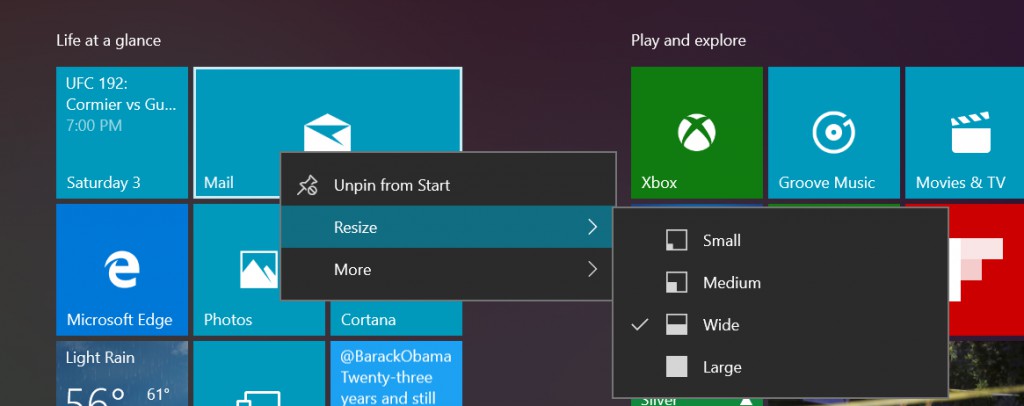Expand the More chevron arrow

(x=592, y=270)
